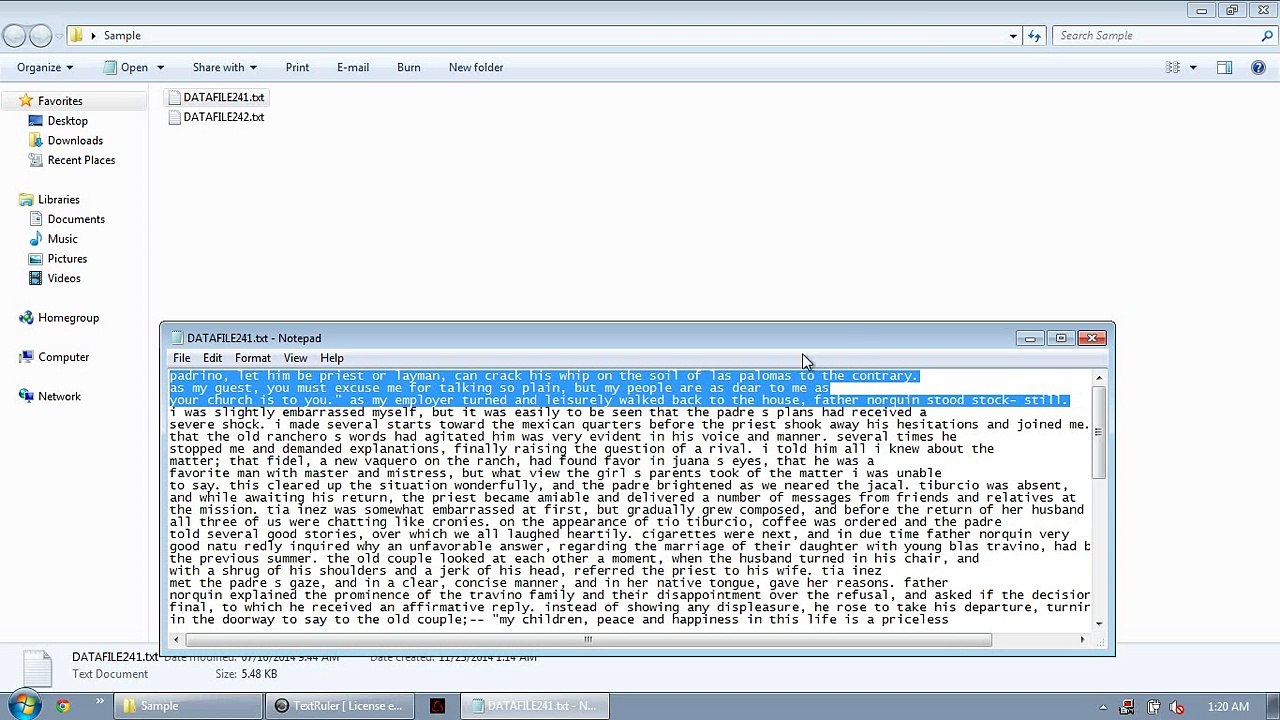Click the Recent Places icon in sidebar
Image resolution: width=1280 pixels, height=720 pixels.
tap(36, 160)
